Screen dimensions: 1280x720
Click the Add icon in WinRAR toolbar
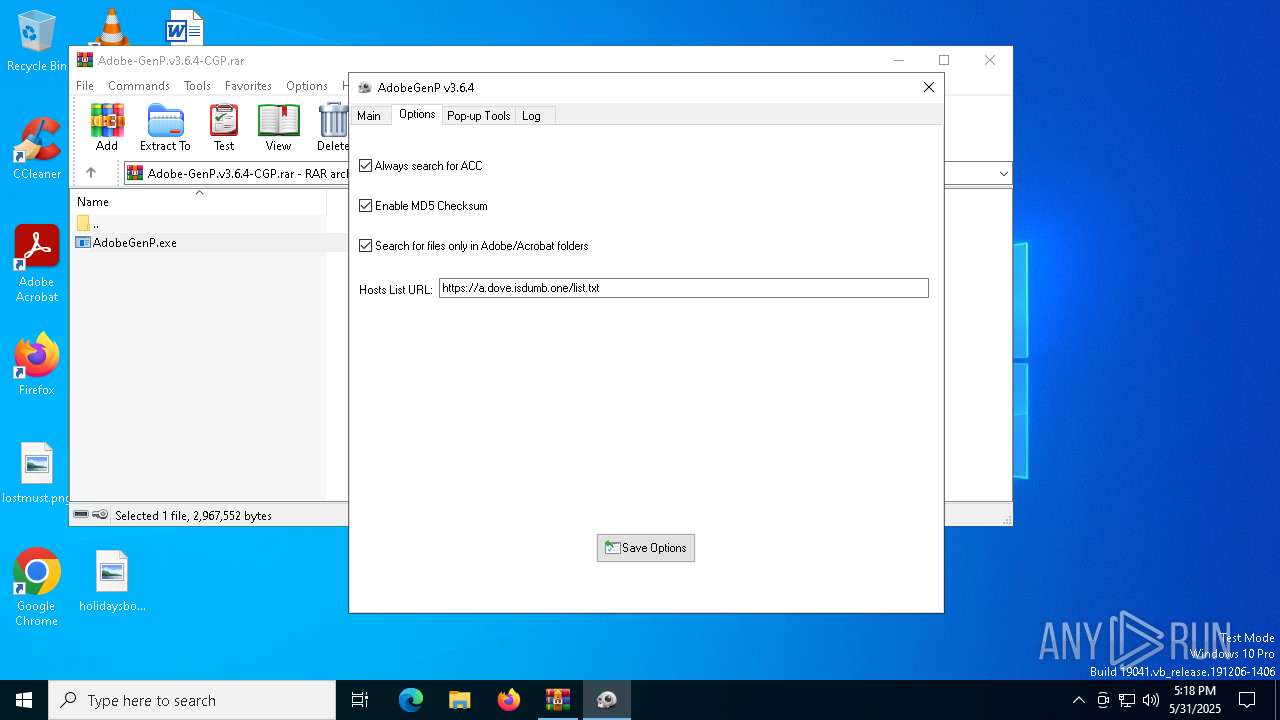click(x=107, y=127)
